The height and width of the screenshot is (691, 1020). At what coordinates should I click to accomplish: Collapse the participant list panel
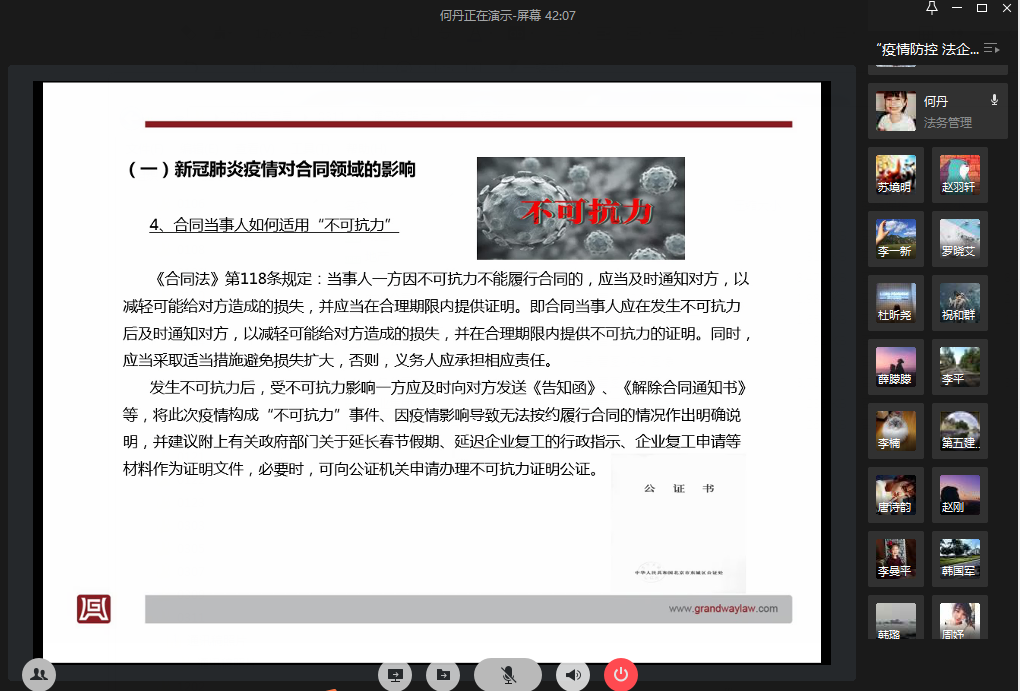tap(991, 48)
